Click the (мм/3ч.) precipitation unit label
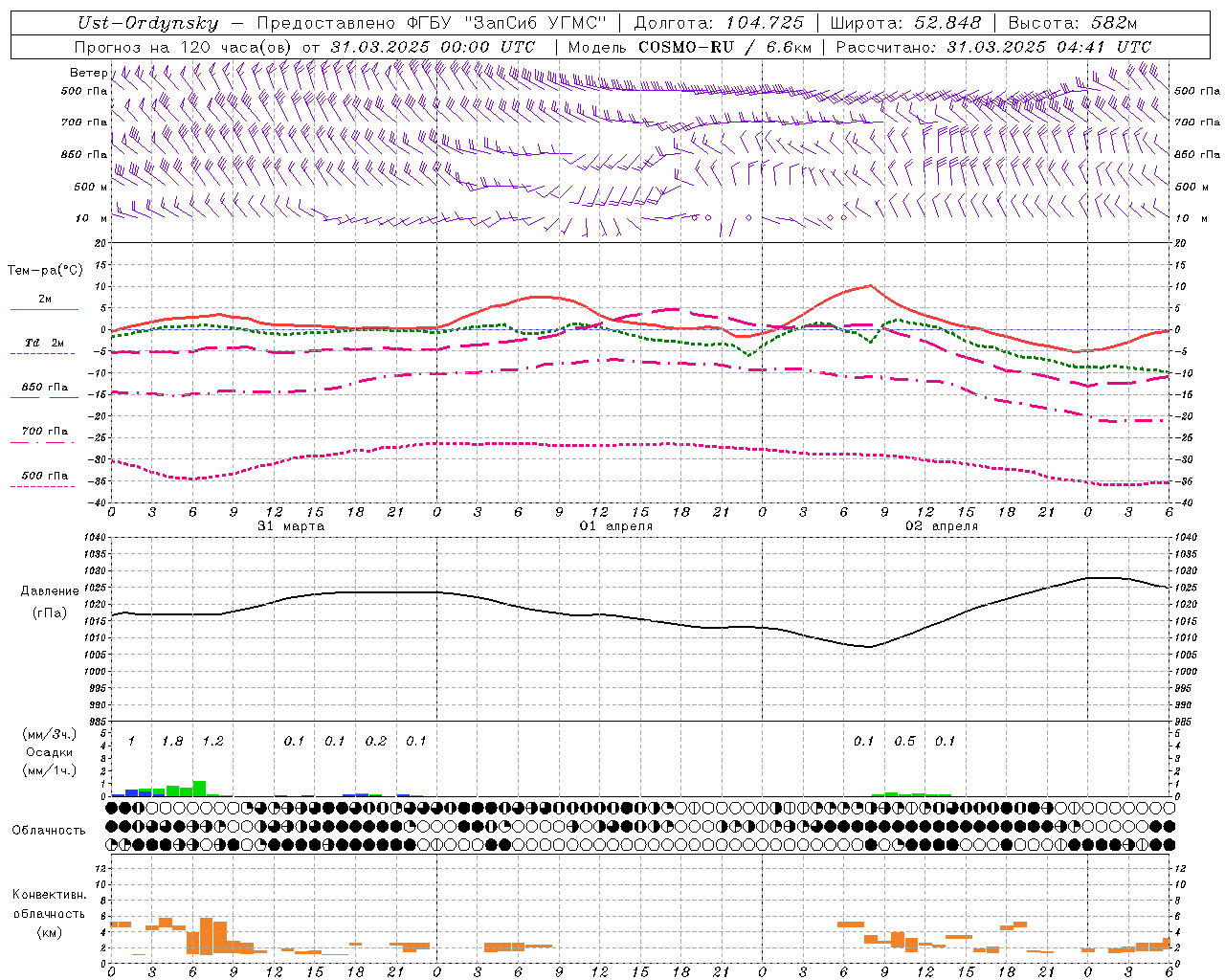Screen dimensions: 1225x980 [50, 734]
